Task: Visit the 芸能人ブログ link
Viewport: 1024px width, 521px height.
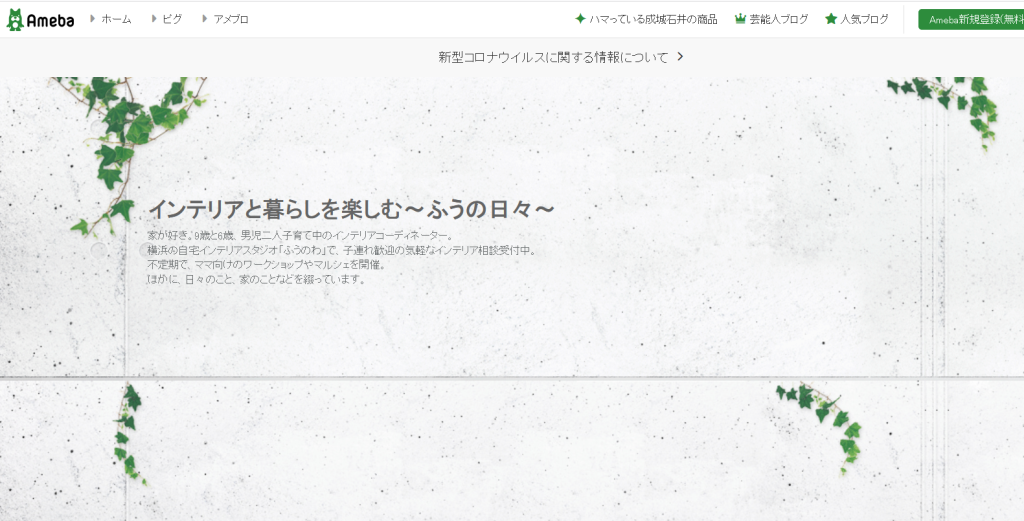Action: tap(778, 19)
